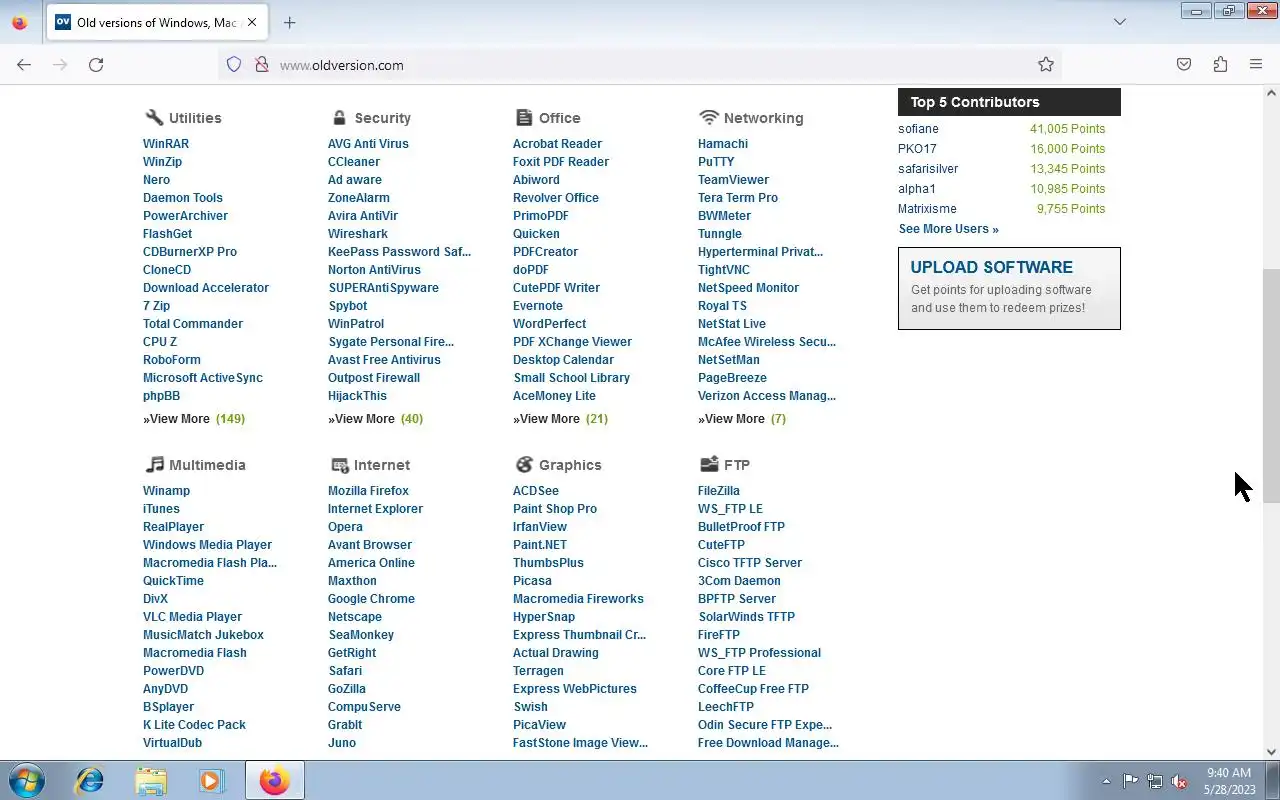Open the See More Users link
The height and width of the screenshot is (800, 1280).
point(948,229)
